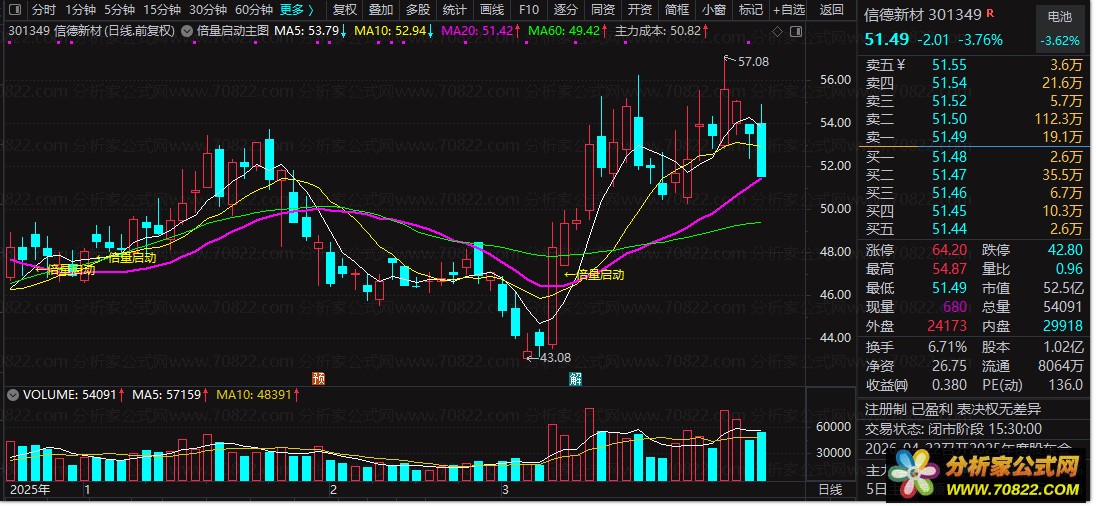The width and height of the screenshot is (1096, 506).
Task: Click the 57.08 high price label
Action: [x=754, y=62]
